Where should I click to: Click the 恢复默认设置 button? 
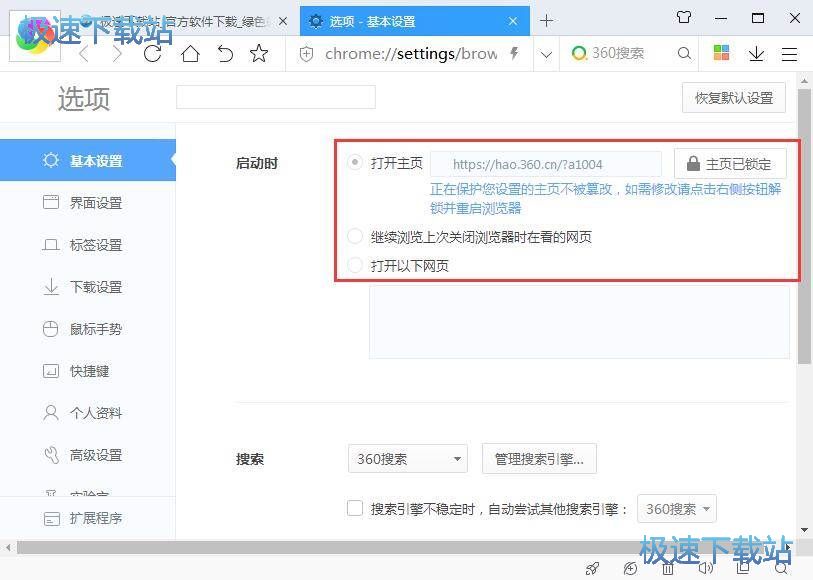pyautogui.click(x=734, y=98)
